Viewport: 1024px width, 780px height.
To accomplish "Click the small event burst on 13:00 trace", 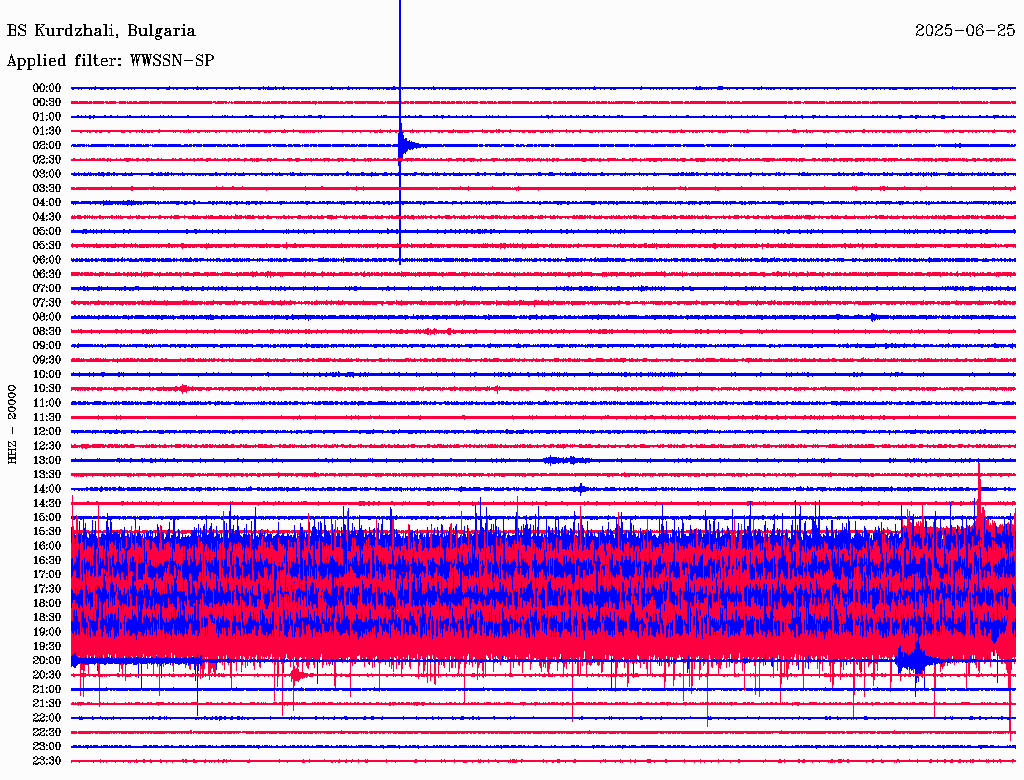I will point(566,460).
